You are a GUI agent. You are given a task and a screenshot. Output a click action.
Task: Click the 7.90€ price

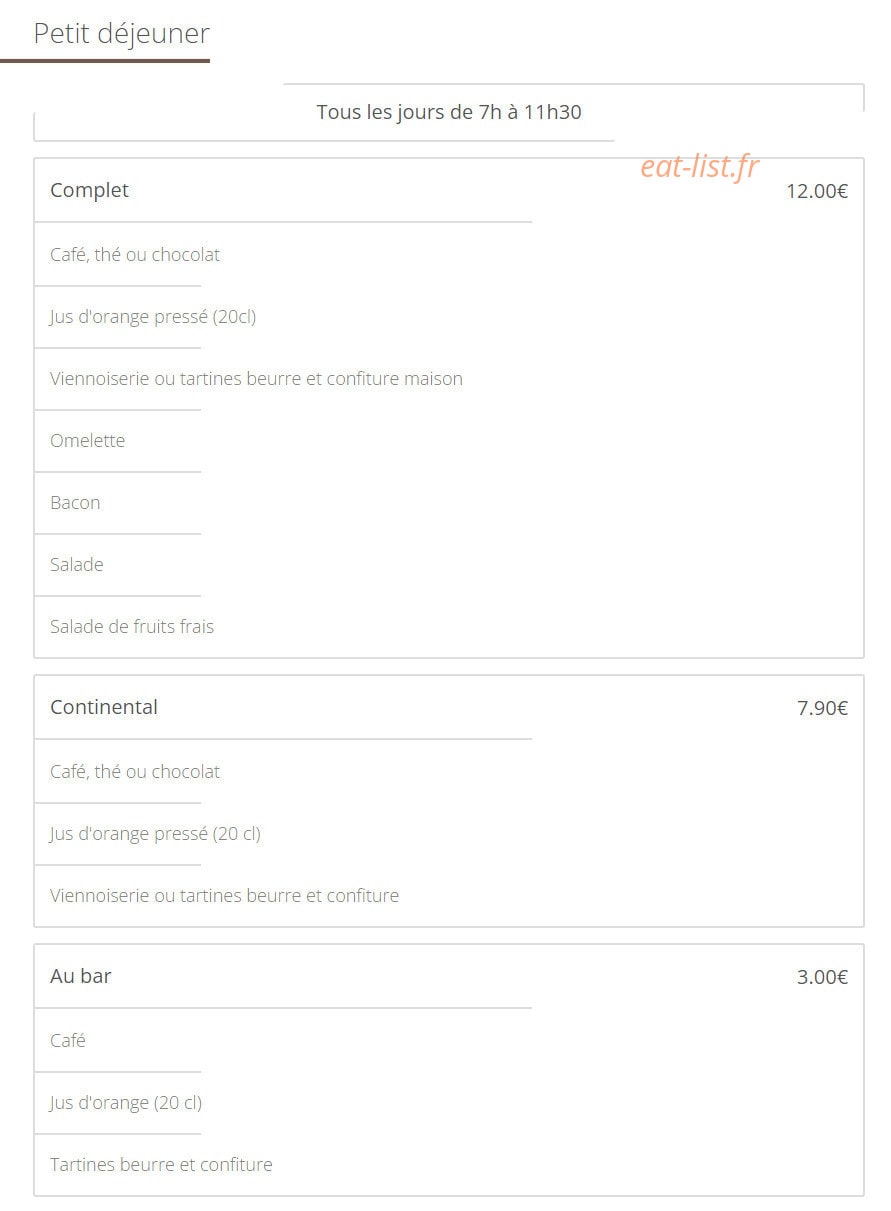[822, 708]
